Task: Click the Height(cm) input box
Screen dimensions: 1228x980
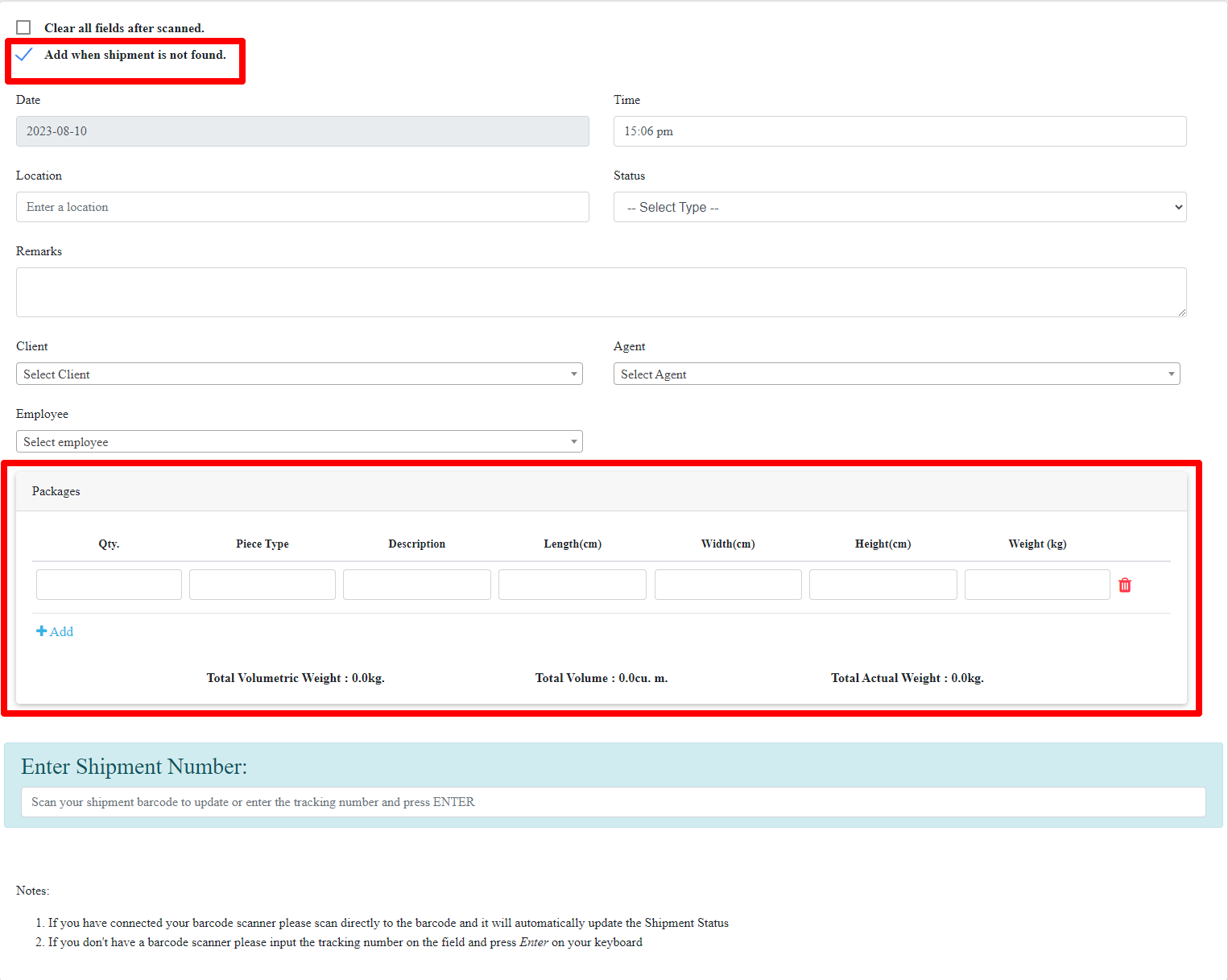Action: 883,585
